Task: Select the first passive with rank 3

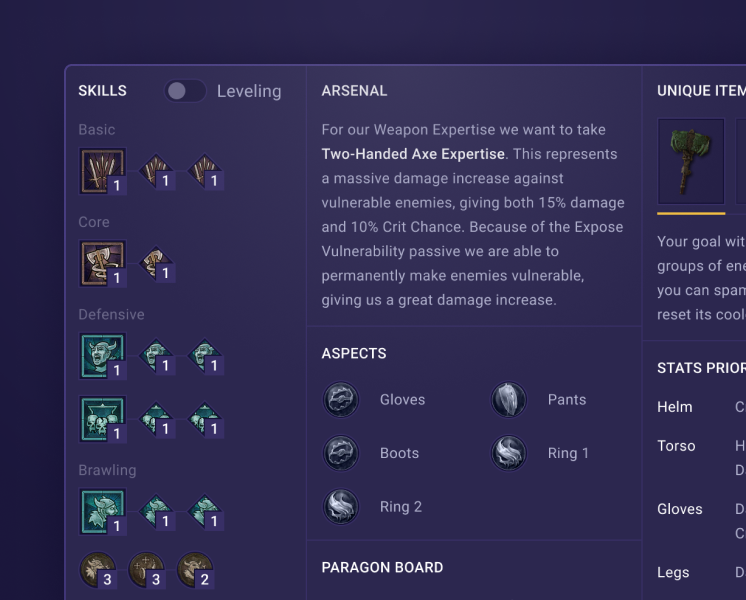Action: click(x=98, y=570)
